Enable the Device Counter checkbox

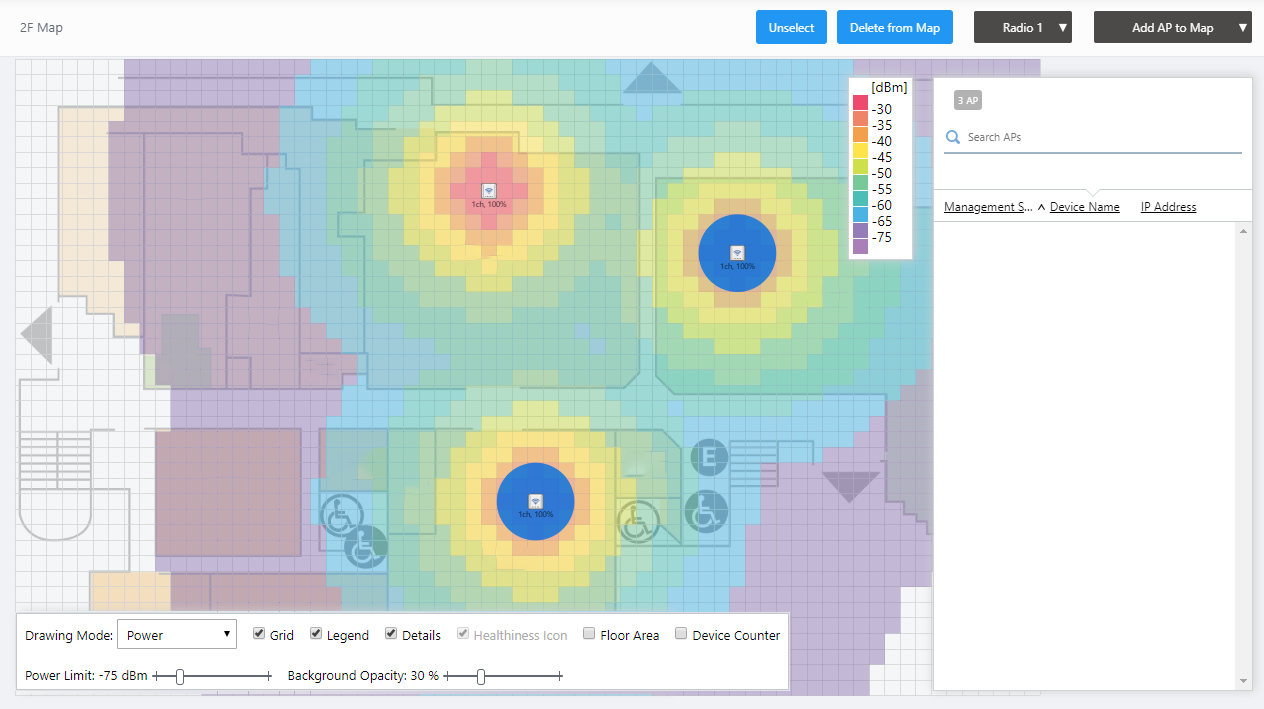click(x=681, y=634)
